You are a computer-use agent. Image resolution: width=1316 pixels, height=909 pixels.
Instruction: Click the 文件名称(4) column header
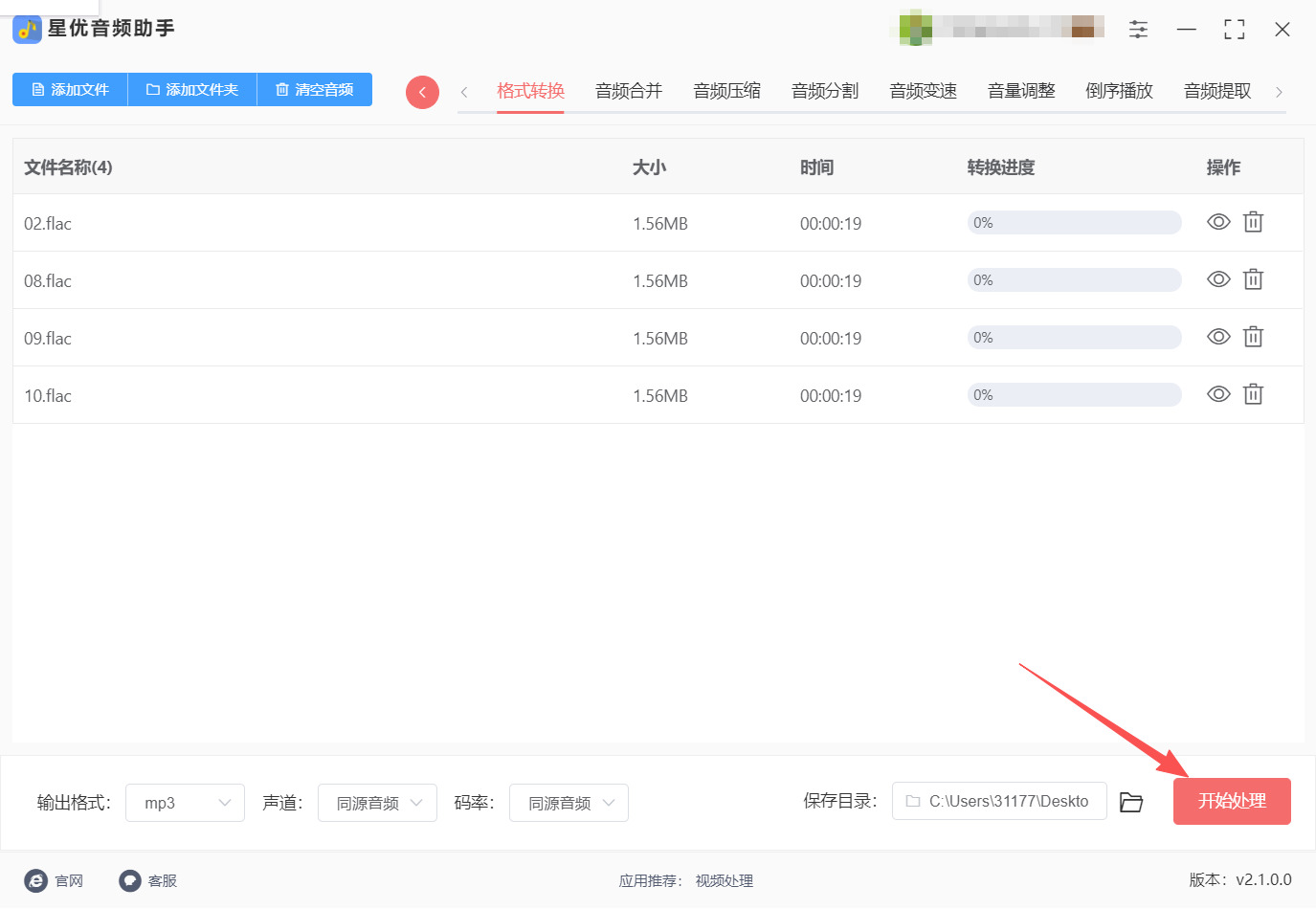coord(68,167)
